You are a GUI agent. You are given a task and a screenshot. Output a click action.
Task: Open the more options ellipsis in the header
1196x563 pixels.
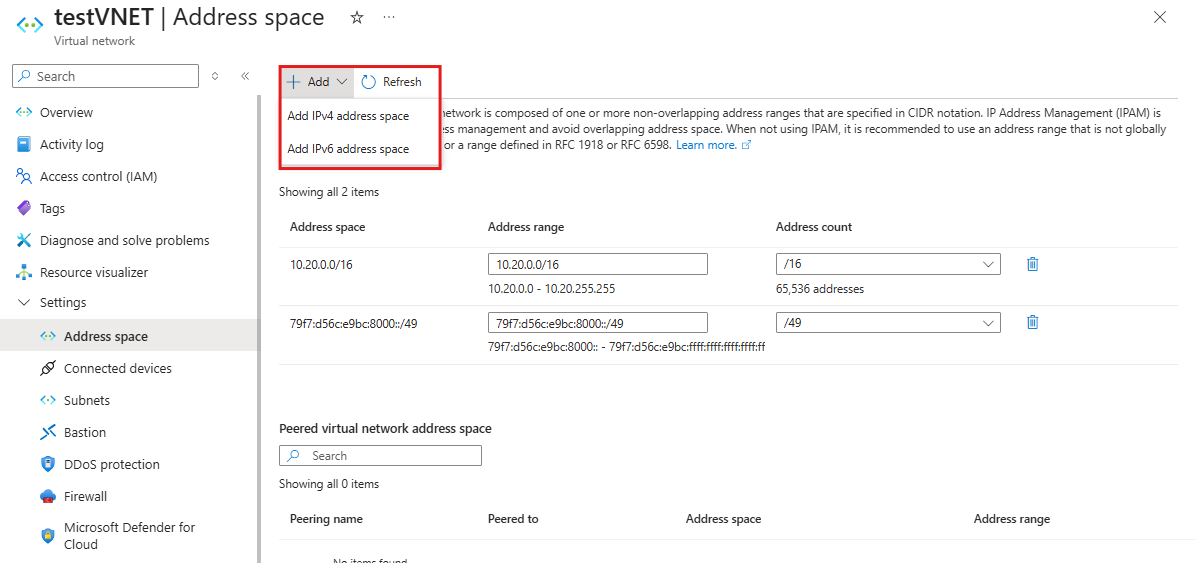(x=389, y=18)
